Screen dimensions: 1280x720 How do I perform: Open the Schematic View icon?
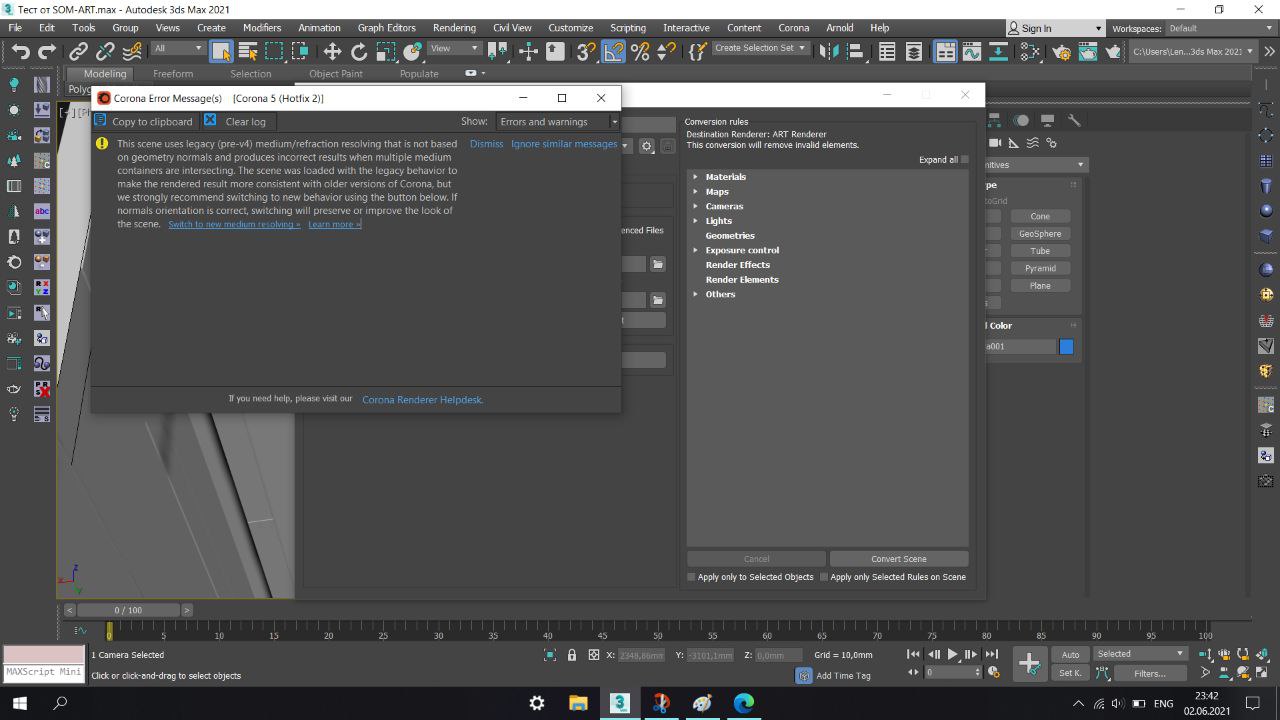click(998, 51)
